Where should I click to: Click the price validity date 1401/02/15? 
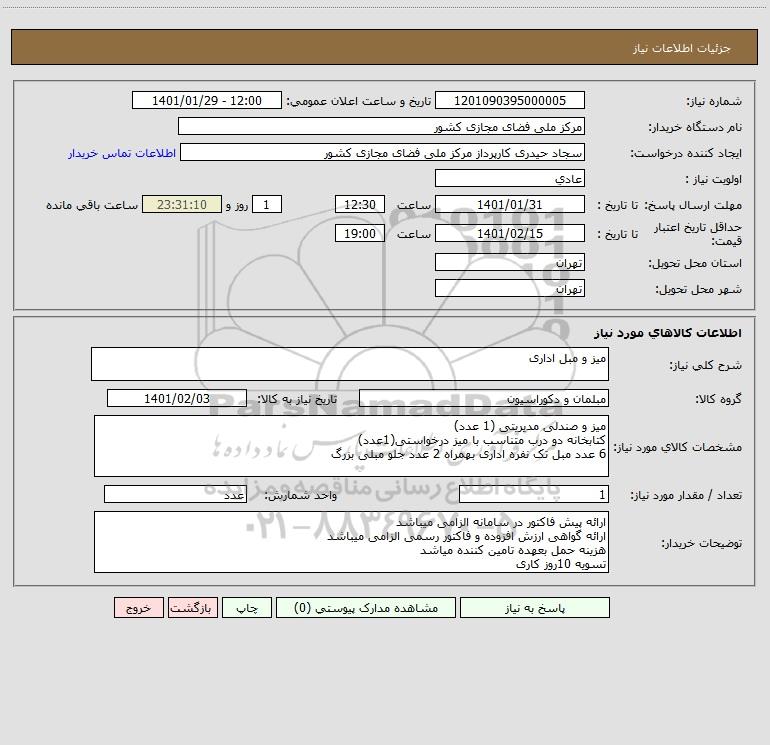(510, 233)
